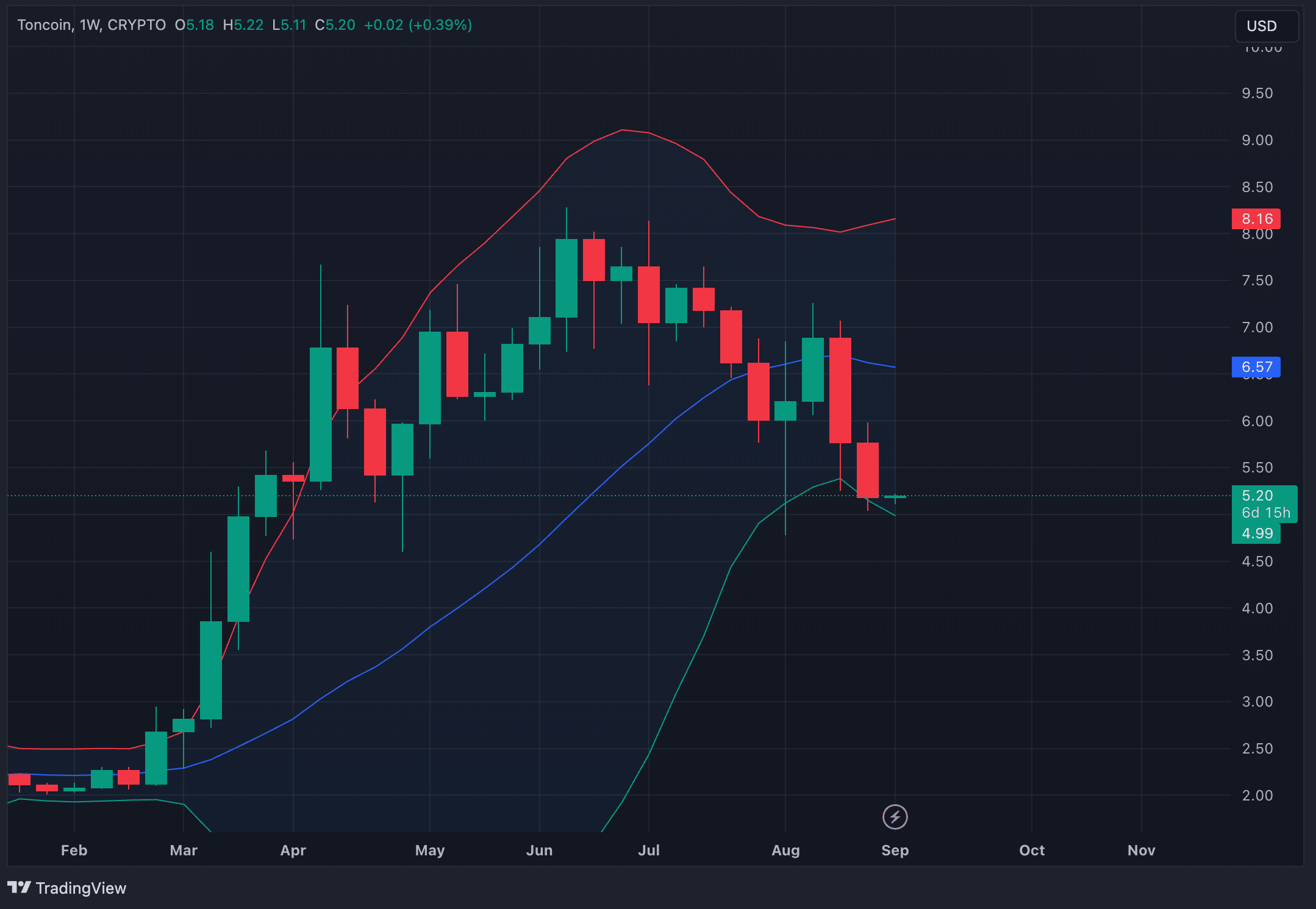
Task: Click the 9.50 price scale label
Action: 1257,93
